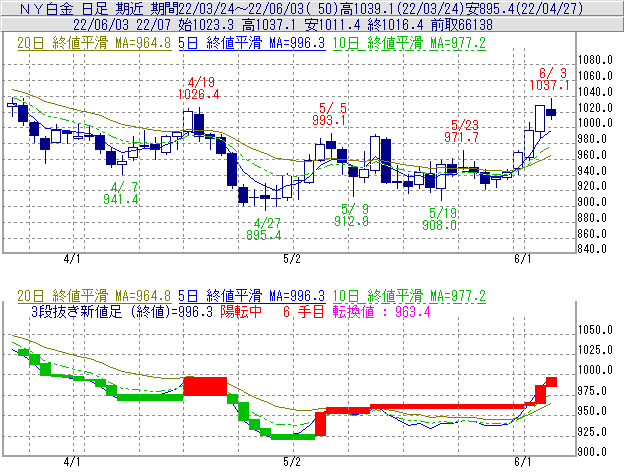The height and width of the screenshot is (475, 624).
Task: Select the 5/23 971.7 high label
Action: [462, 131]
